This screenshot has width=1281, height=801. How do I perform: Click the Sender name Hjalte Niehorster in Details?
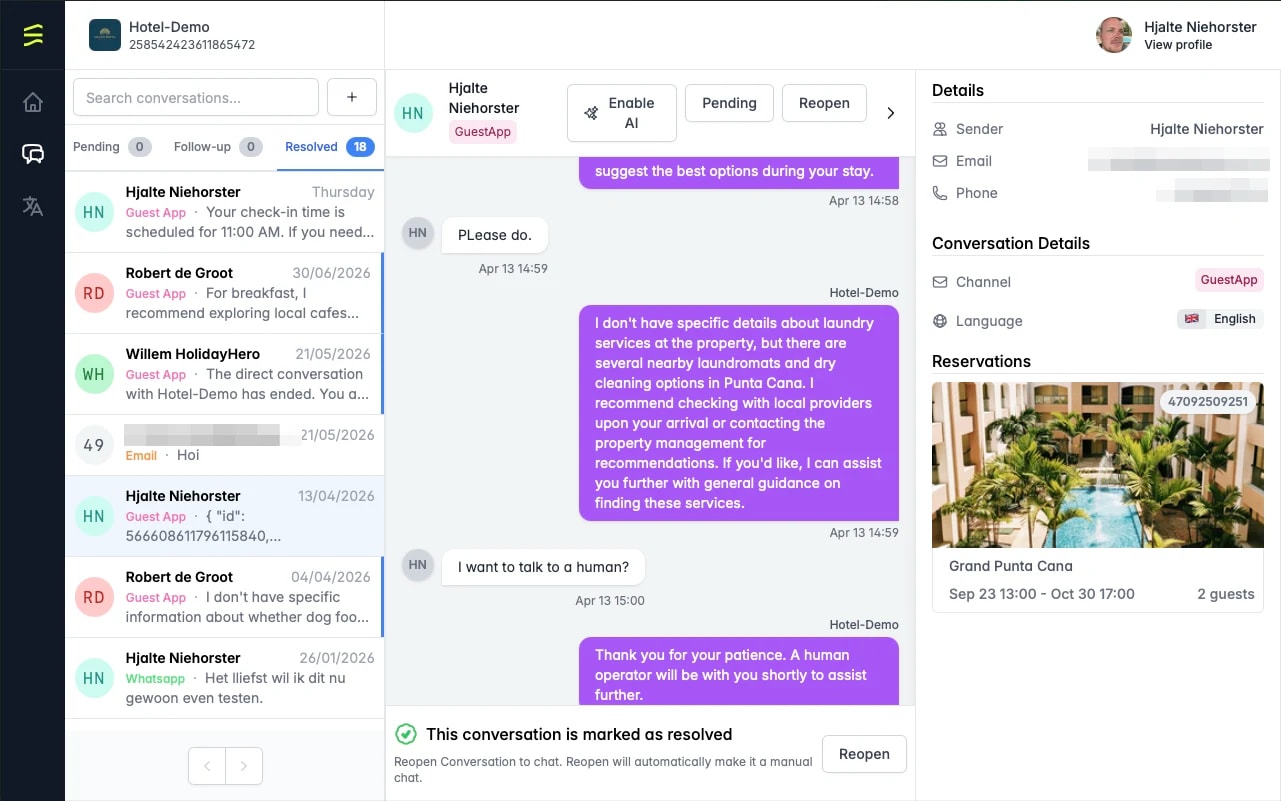pos(1207,129)
